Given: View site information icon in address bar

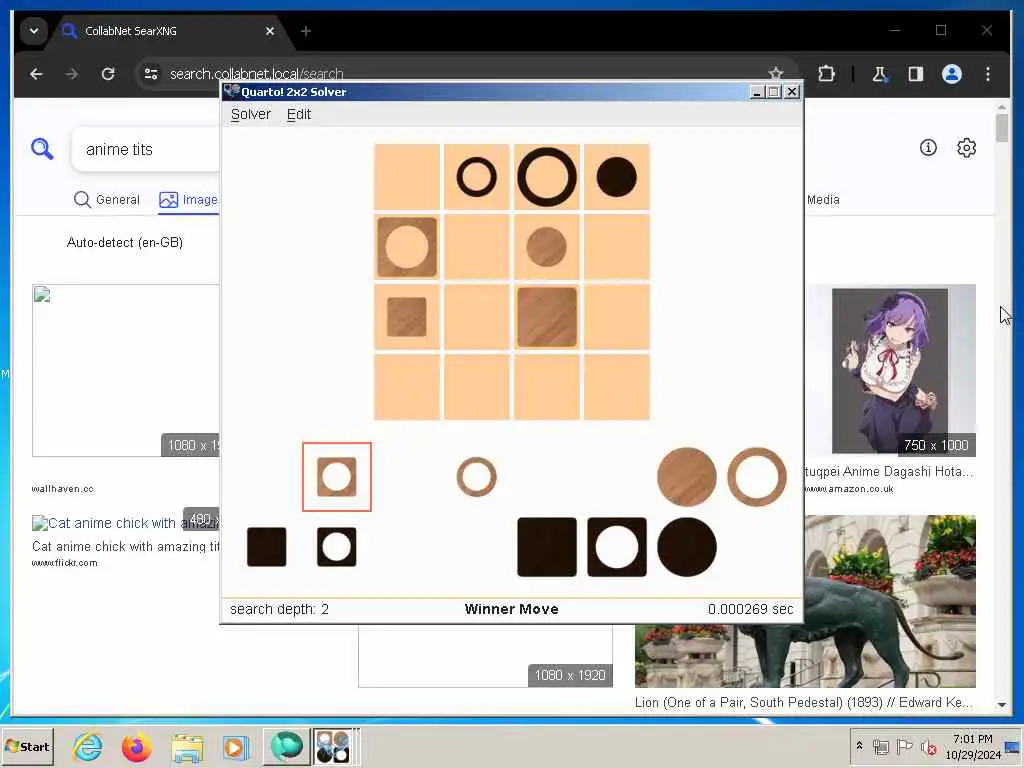Looking at the screenshot, I should coord(151,74).
